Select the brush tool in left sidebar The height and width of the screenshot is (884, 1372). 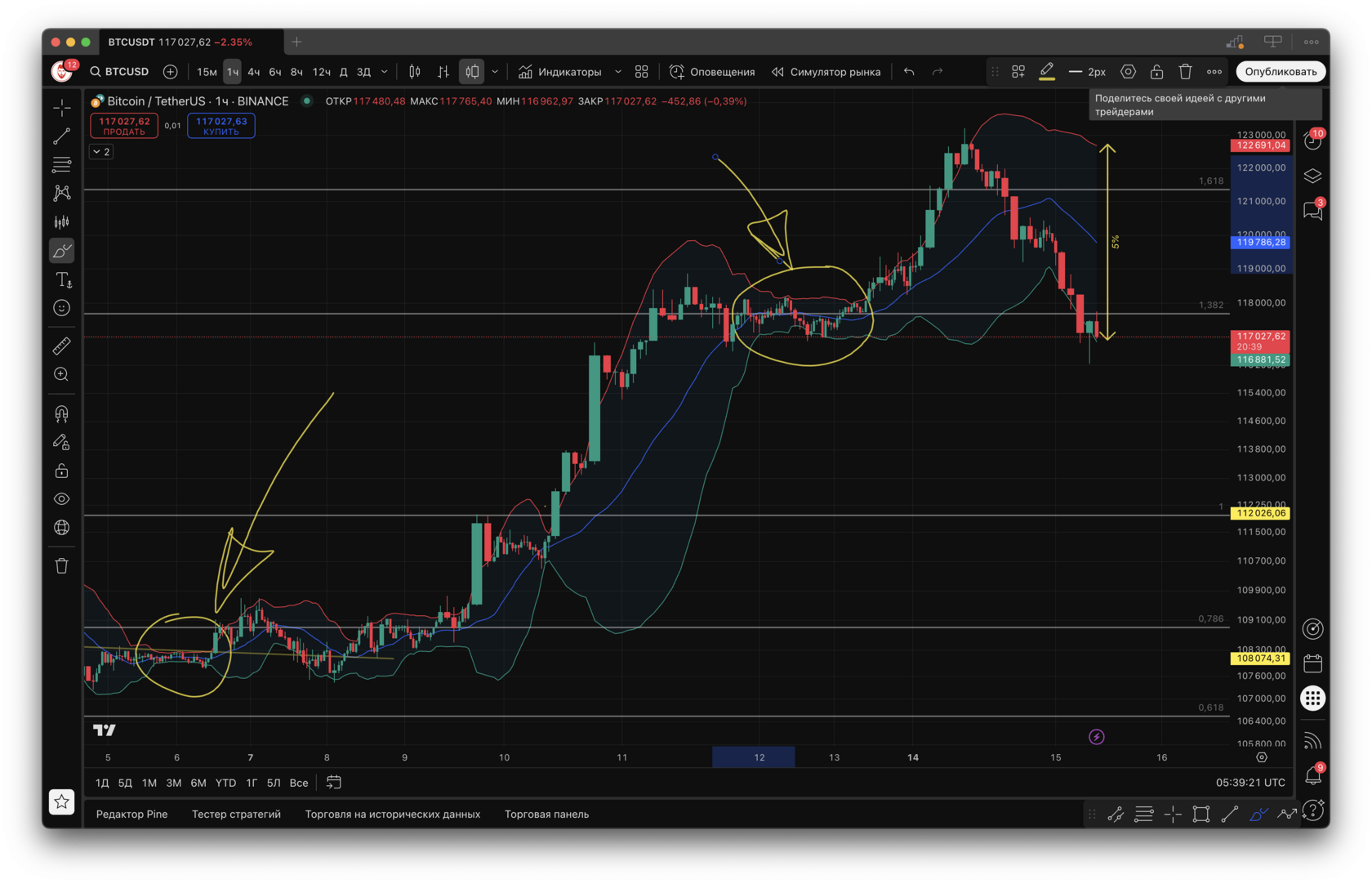pos(62,251)
